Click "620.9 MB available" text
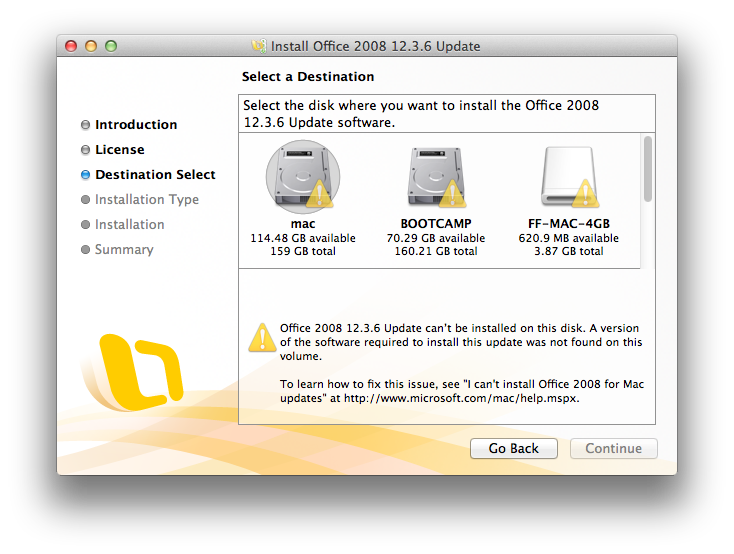This screenshot has width=734, height=554. point(569,238)
